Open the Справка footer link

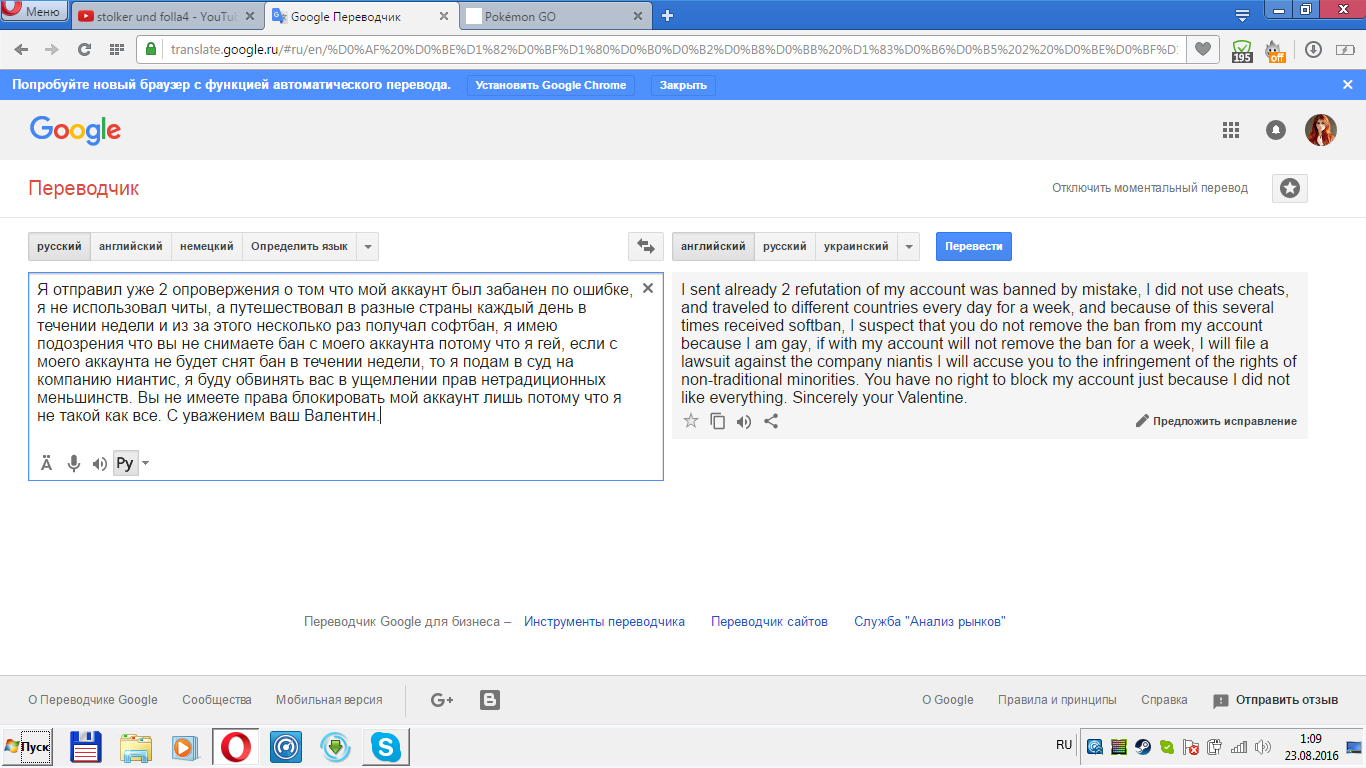[1164, 700]
